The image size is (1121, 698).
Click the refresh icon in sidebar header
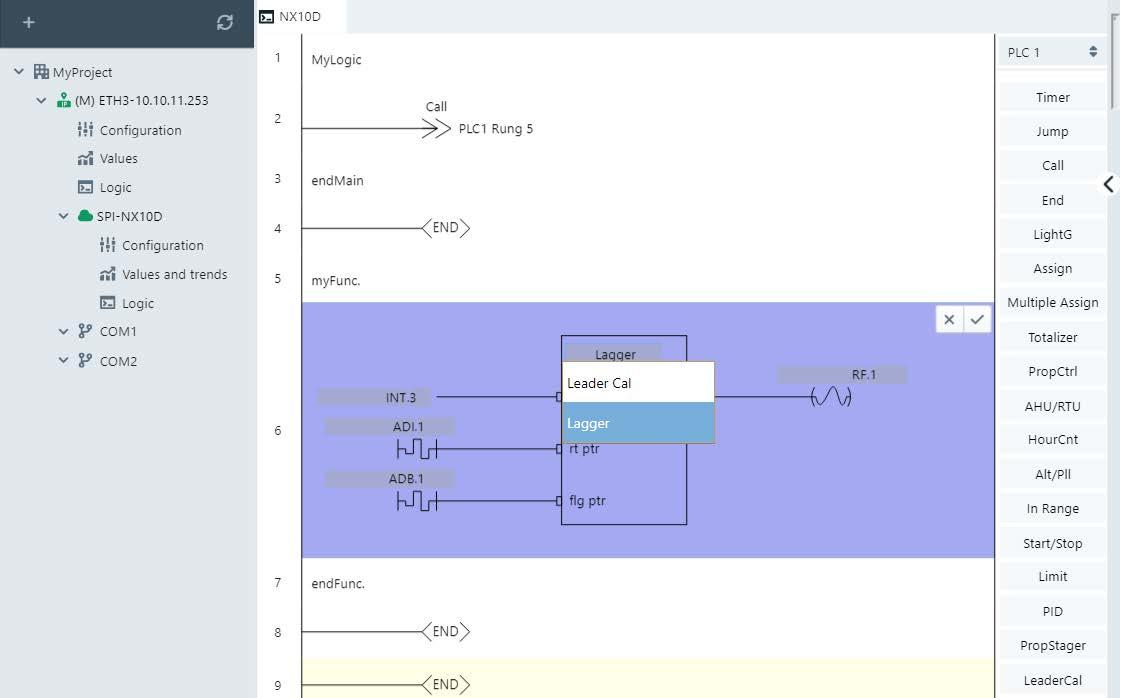224,22
